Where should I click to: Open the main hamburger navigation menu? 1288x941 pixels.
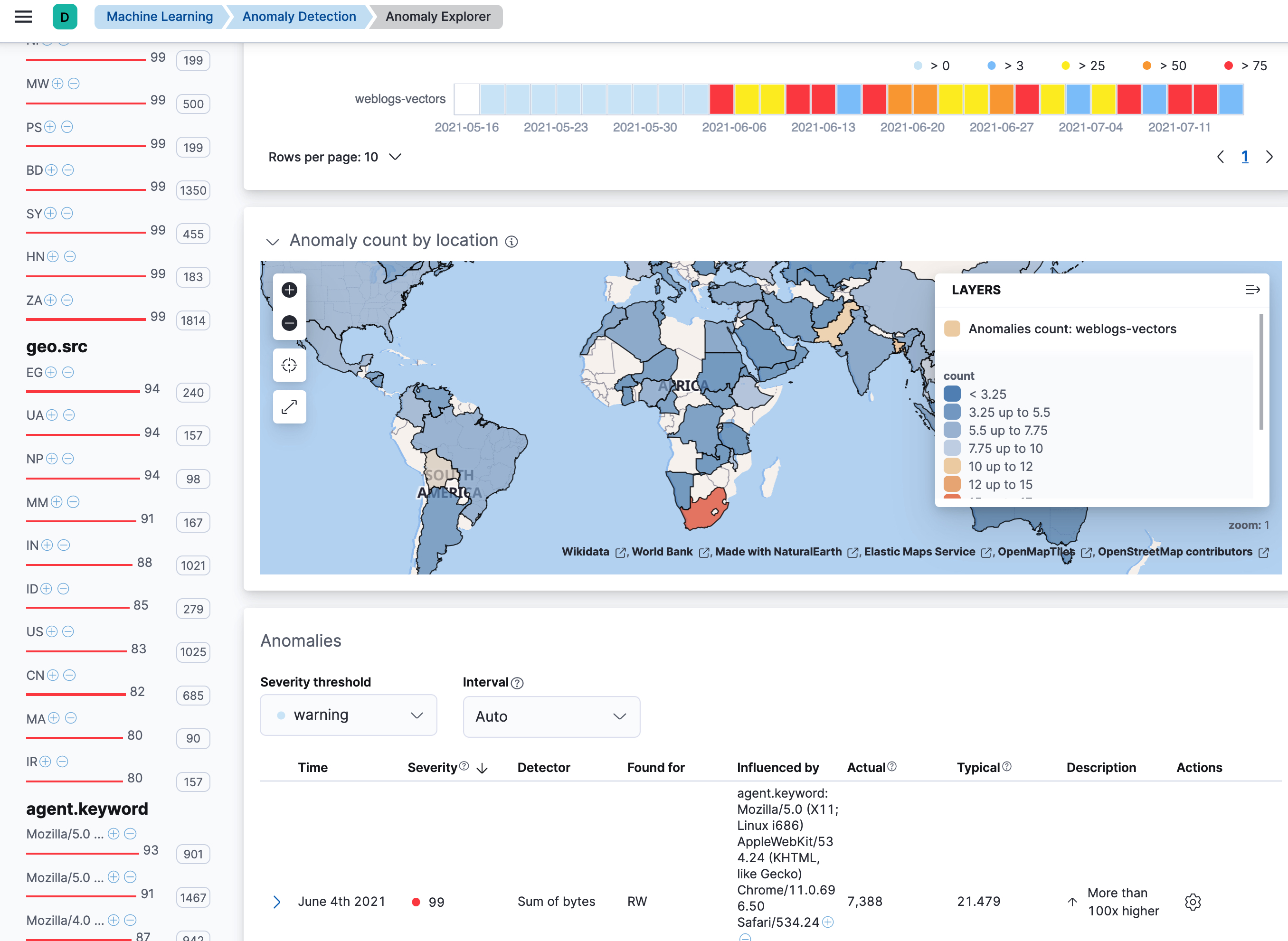tap(23, 17)
